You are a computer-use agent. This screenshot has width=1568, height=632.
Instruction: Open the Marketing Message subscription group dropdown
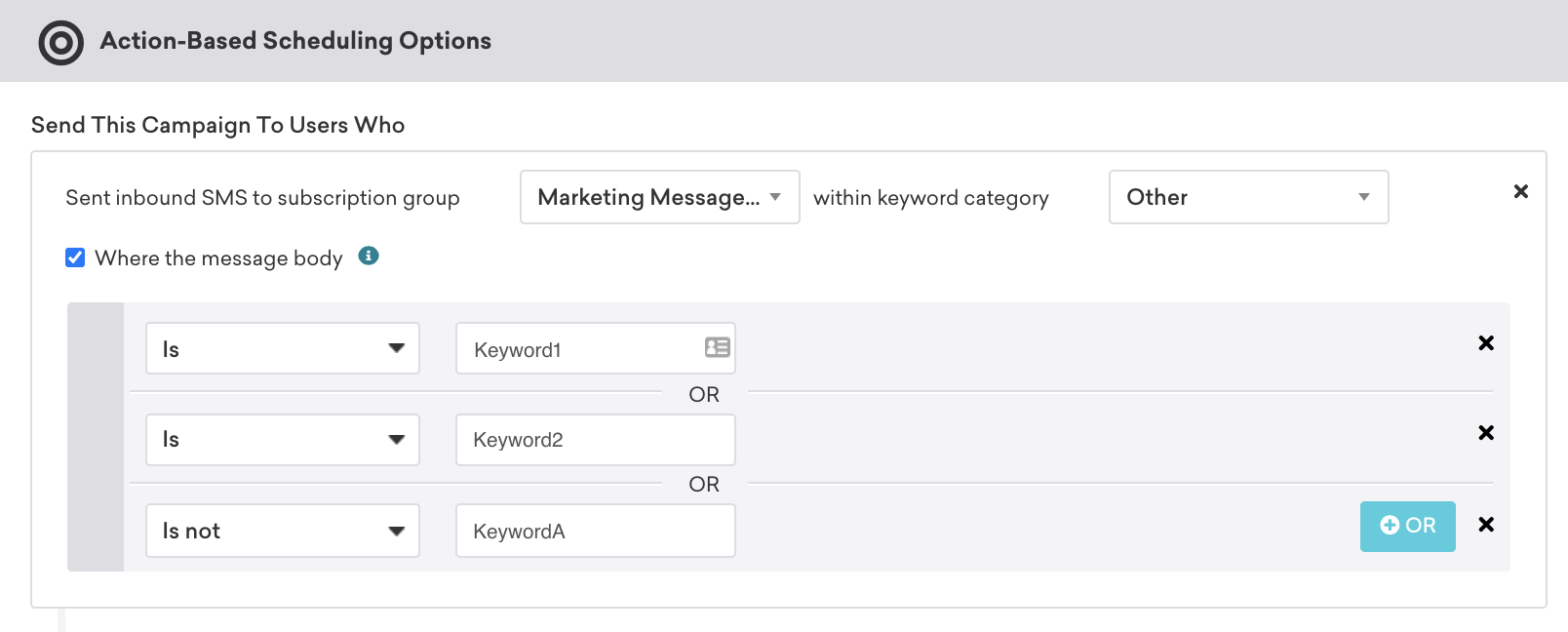pos(660,197)
